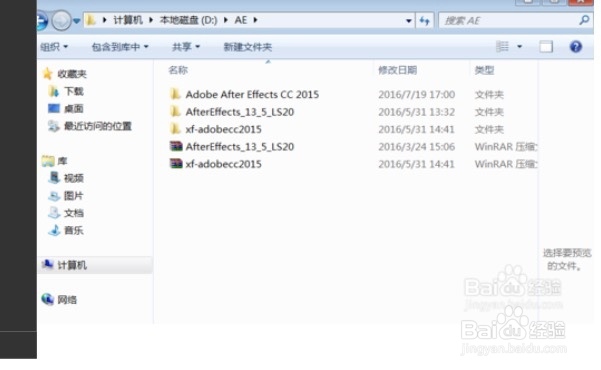
Task: Click the Forward navigation arrow button
Action: pyautogui.click(x=61, y=20)
